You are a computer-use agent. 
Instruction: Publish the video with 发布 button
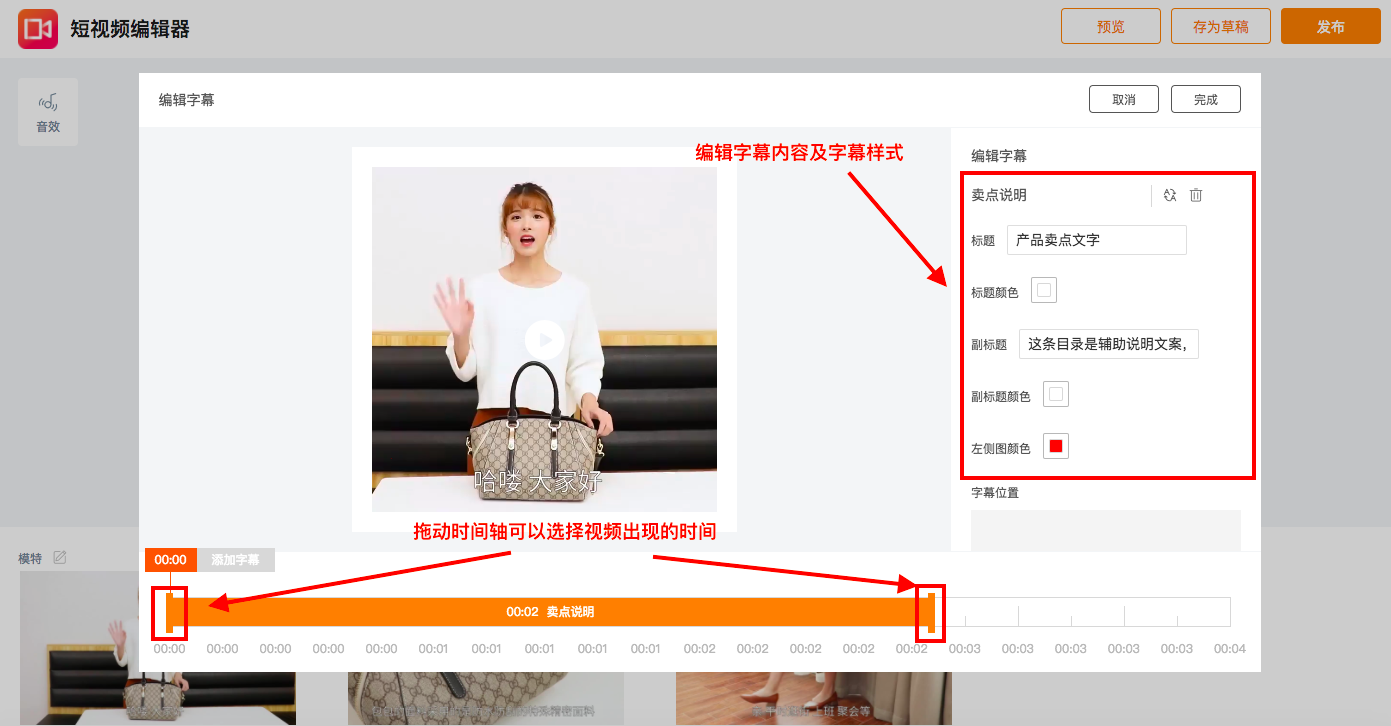click(1330, 27)
